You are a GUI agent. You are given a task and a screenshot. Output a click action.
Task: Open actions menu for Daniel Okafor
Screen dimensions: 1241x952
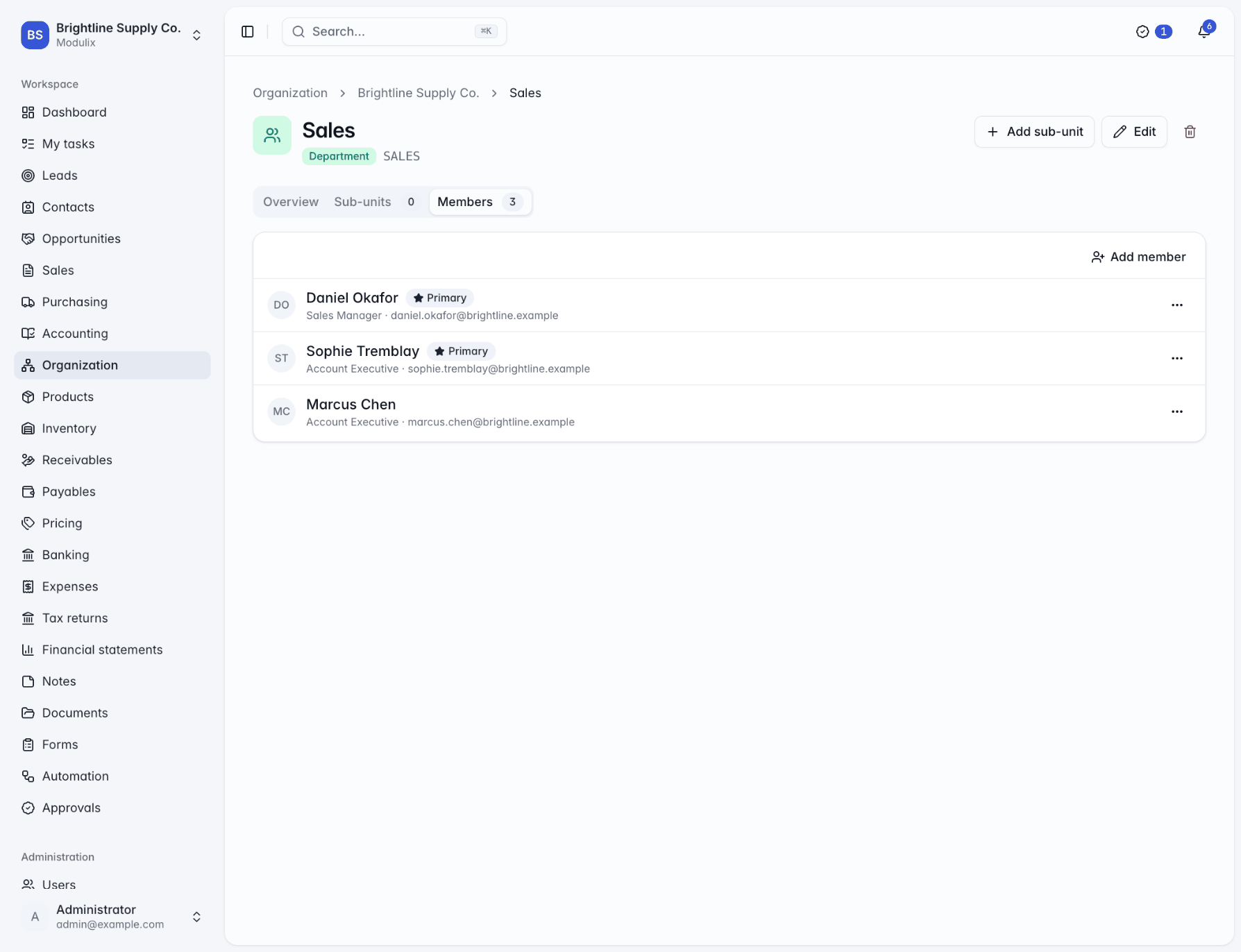point(1177,305)
